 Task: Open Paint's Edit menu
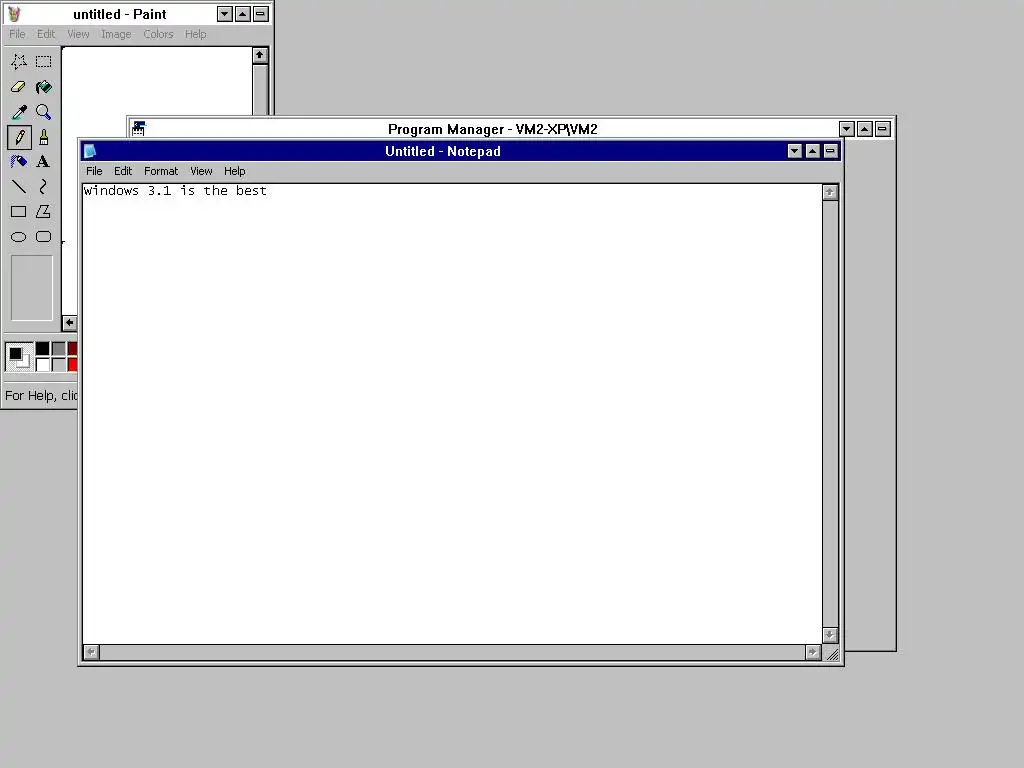coord(46,34)
